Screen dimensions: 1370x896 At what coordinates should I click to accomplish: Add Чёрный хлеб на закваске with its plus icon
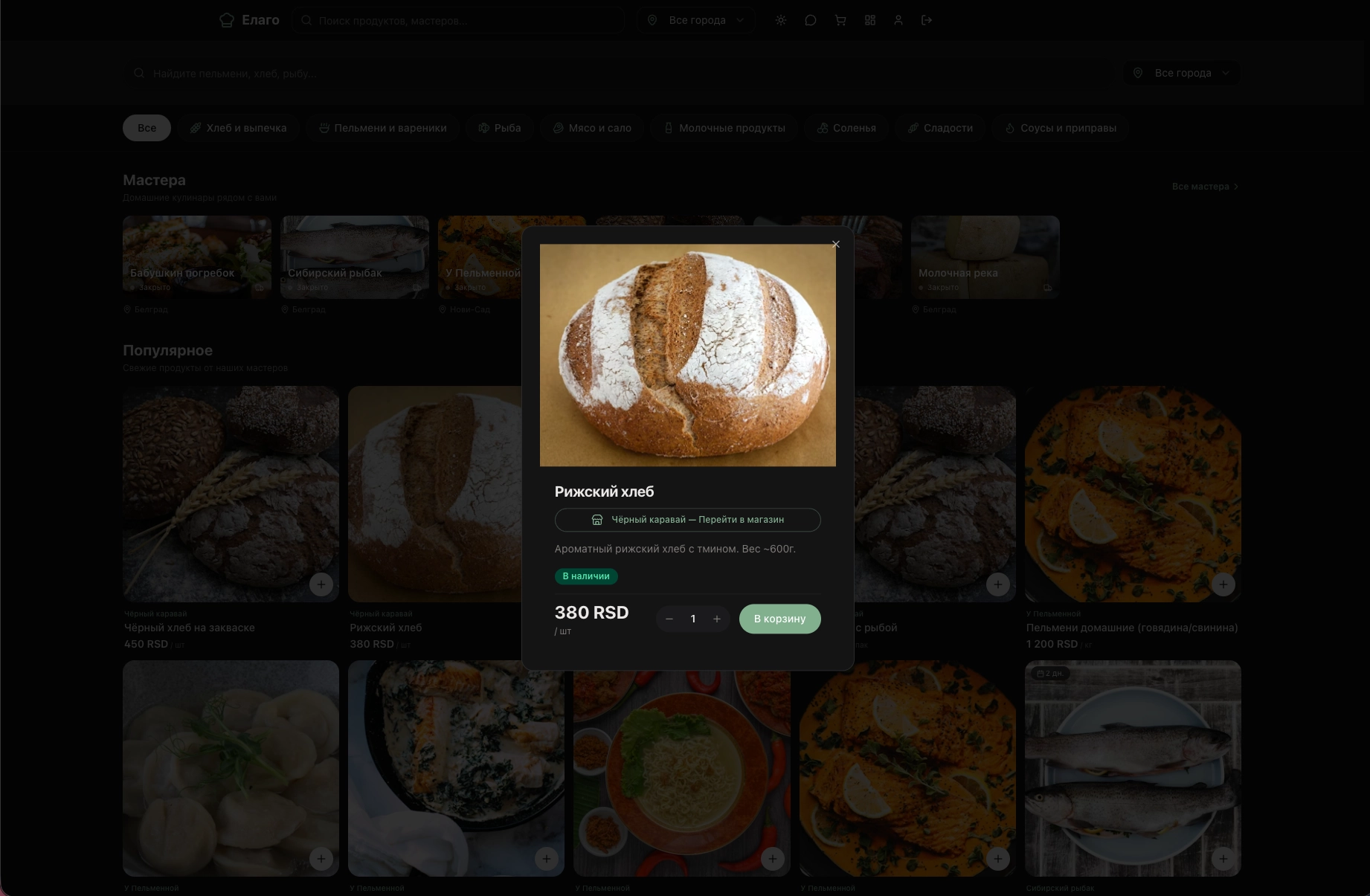click(321, 584)
